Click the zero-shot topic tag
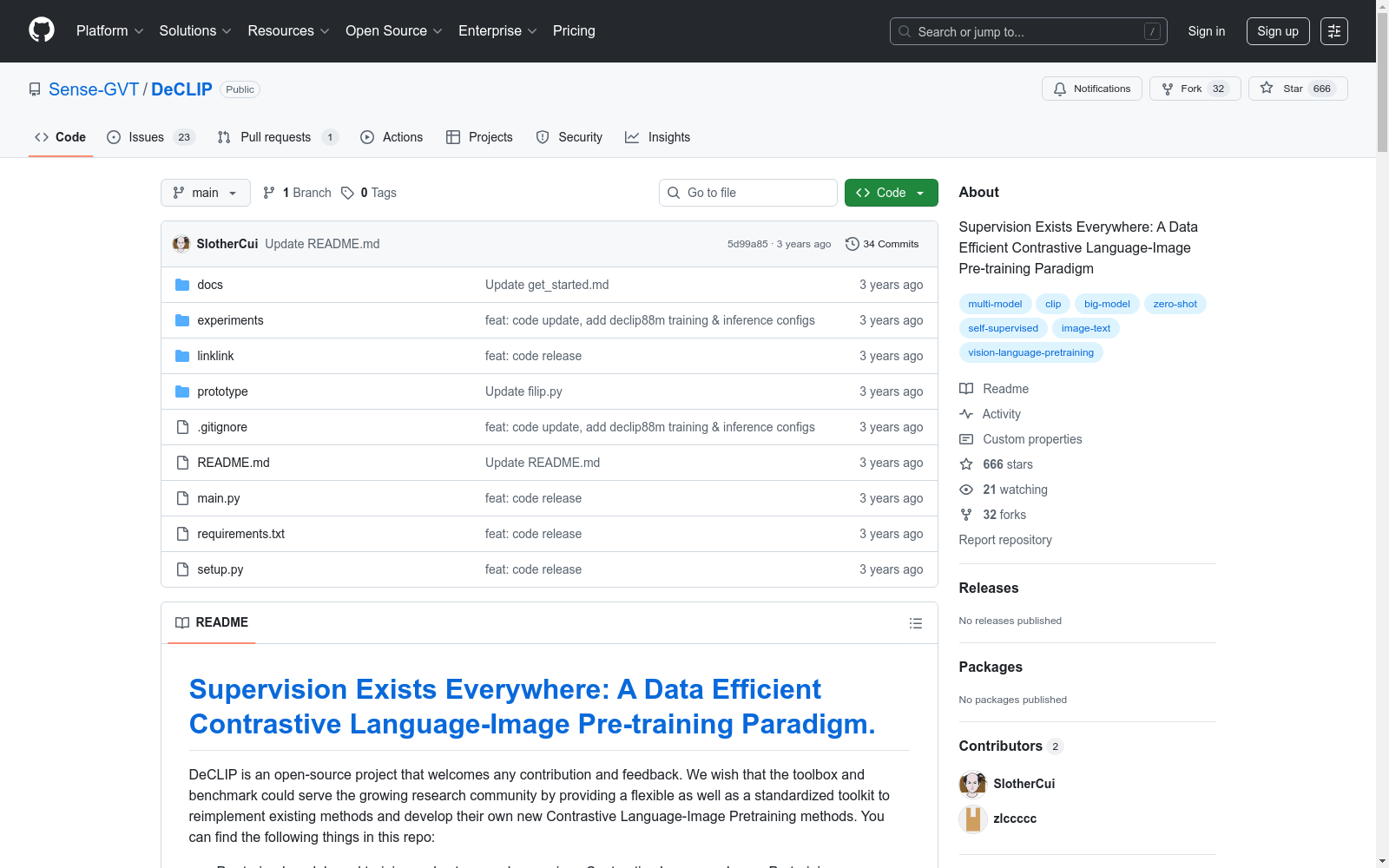Image resolution: width=1389 pixels, height=868 pixels. click(1175, 304)
